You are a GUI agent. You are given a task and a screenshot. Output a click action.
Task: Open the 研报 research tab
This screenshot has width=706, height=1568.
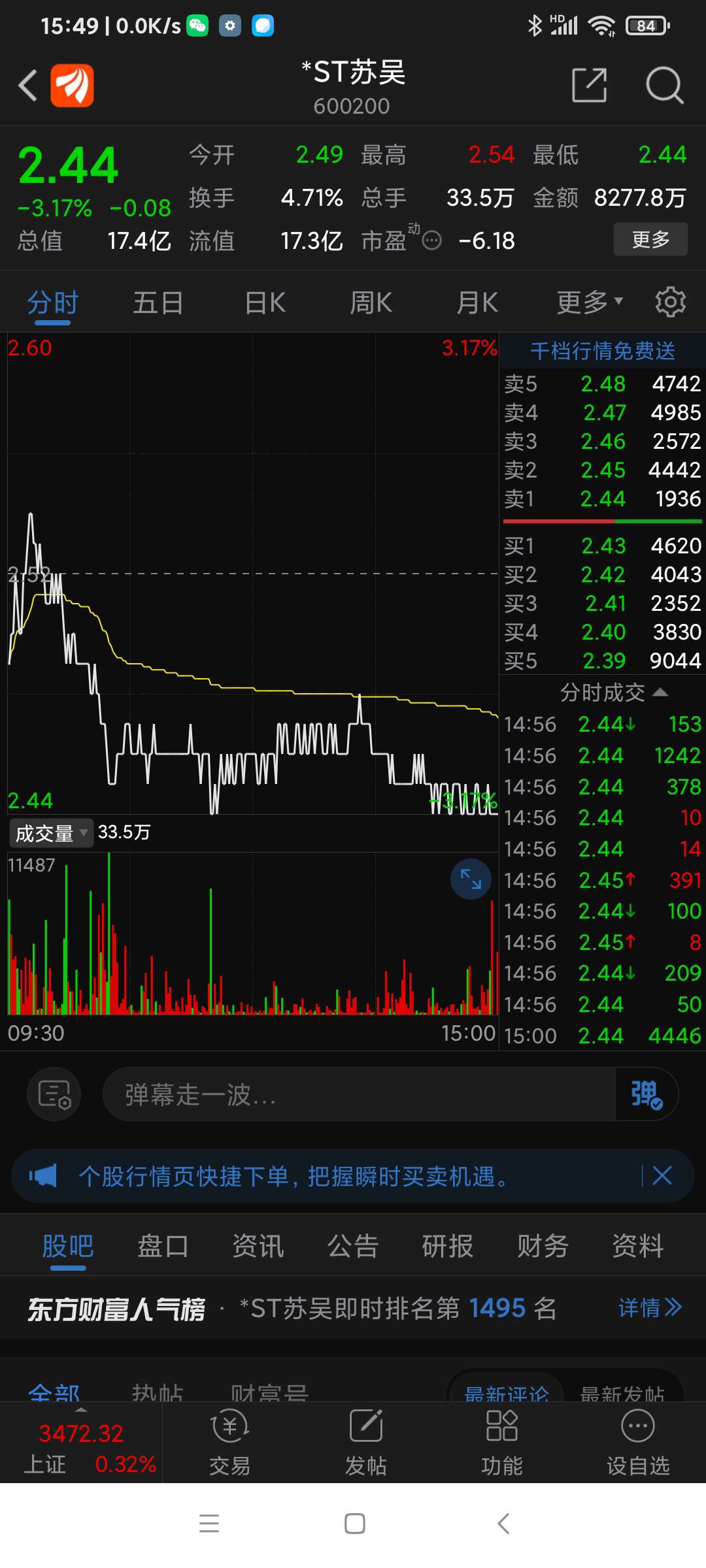pyautogui.click(x=448, y=1246)
